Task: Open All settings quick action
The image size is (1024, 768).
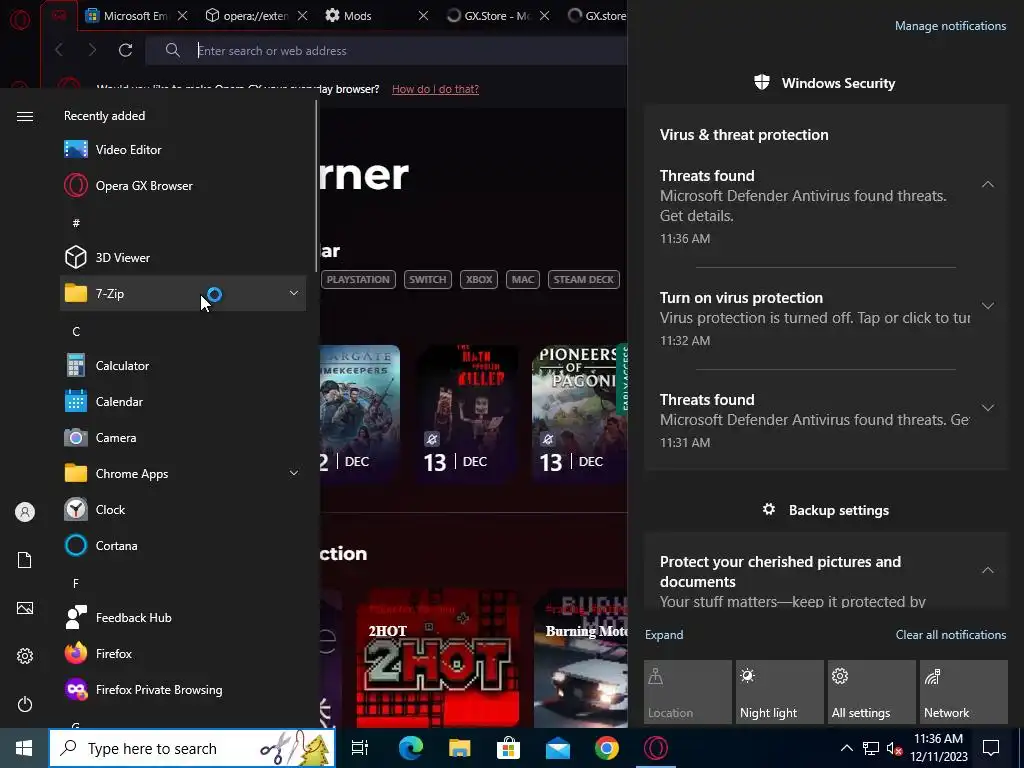Action: tap(872, 692)
